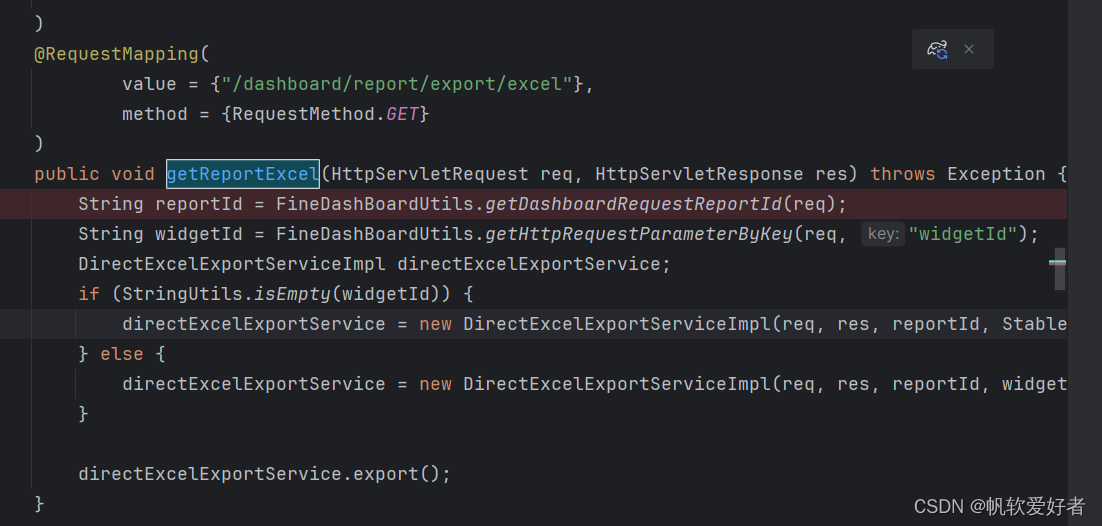Click the "widgetId" string literal
Viewport: 1102px width, 526px height.
coord(963,234)
